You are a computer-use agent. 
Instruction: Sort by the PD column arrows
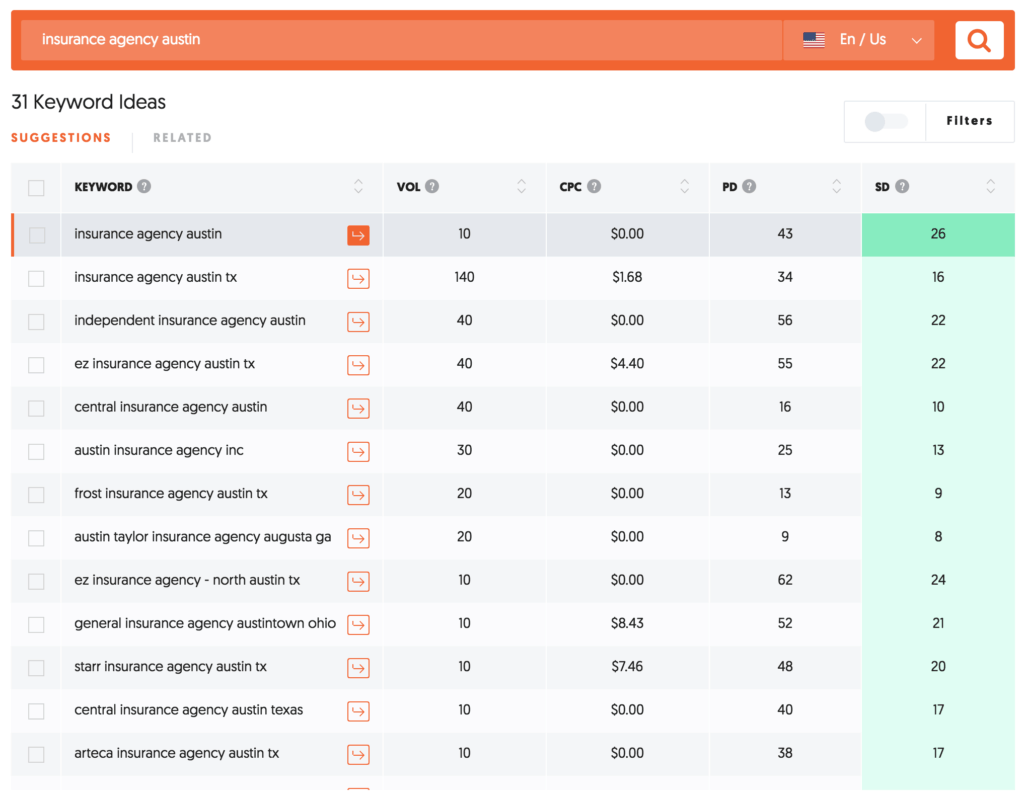837,187
